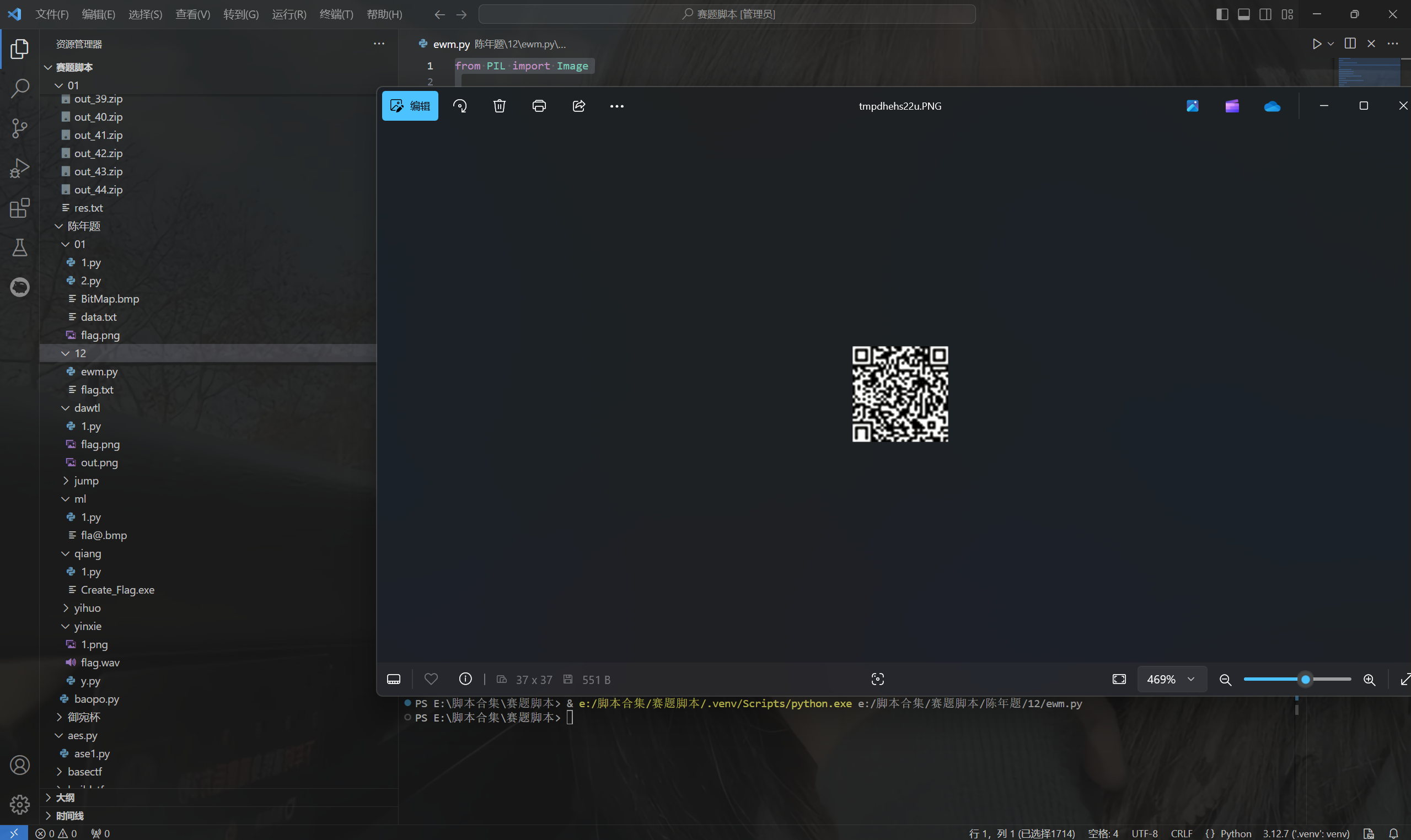1411x840 pixels.
Task: Fit the image to window
Action: [x=1119, y=679]
